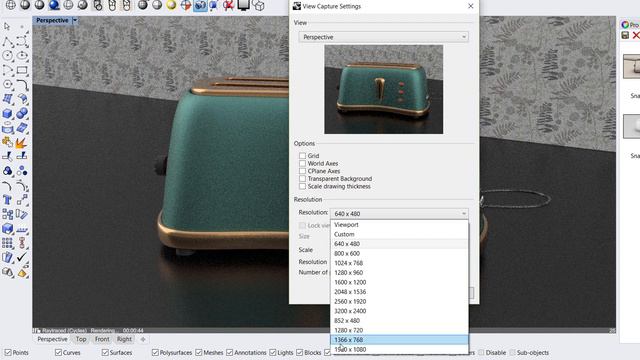Choose Viewport from the resolution list
640x360 pixels.
[399, 224]
